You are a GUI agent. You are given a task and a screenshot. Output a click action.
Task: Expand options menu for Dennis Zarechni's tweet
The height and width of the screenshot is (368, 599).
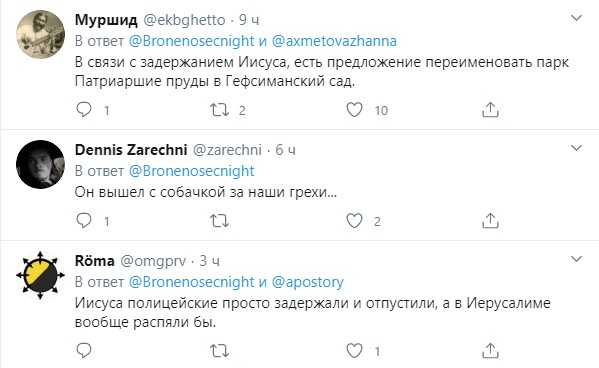point(576,148)
